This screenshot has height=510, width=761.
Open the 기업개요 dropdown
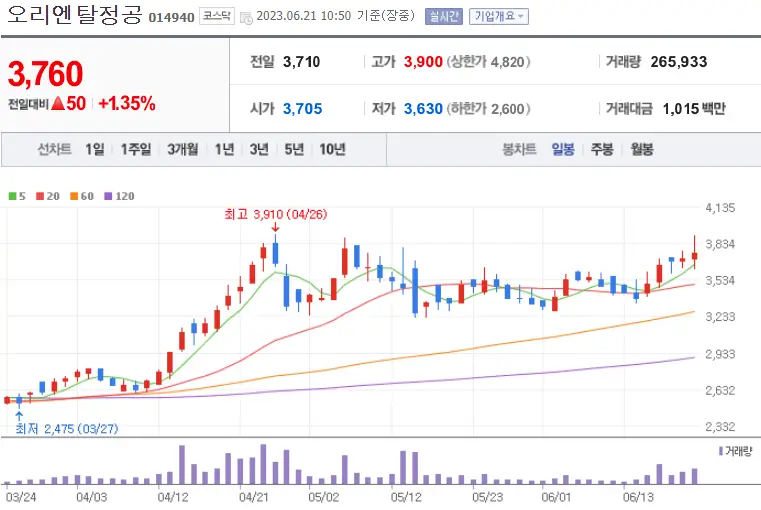click(499, 16)
